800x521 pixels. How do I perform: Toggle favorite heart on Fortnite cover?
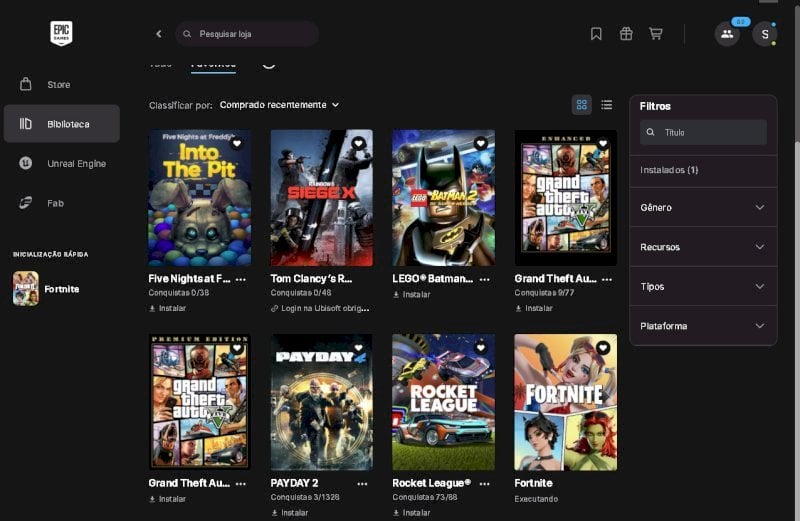[x=603, y=348]
